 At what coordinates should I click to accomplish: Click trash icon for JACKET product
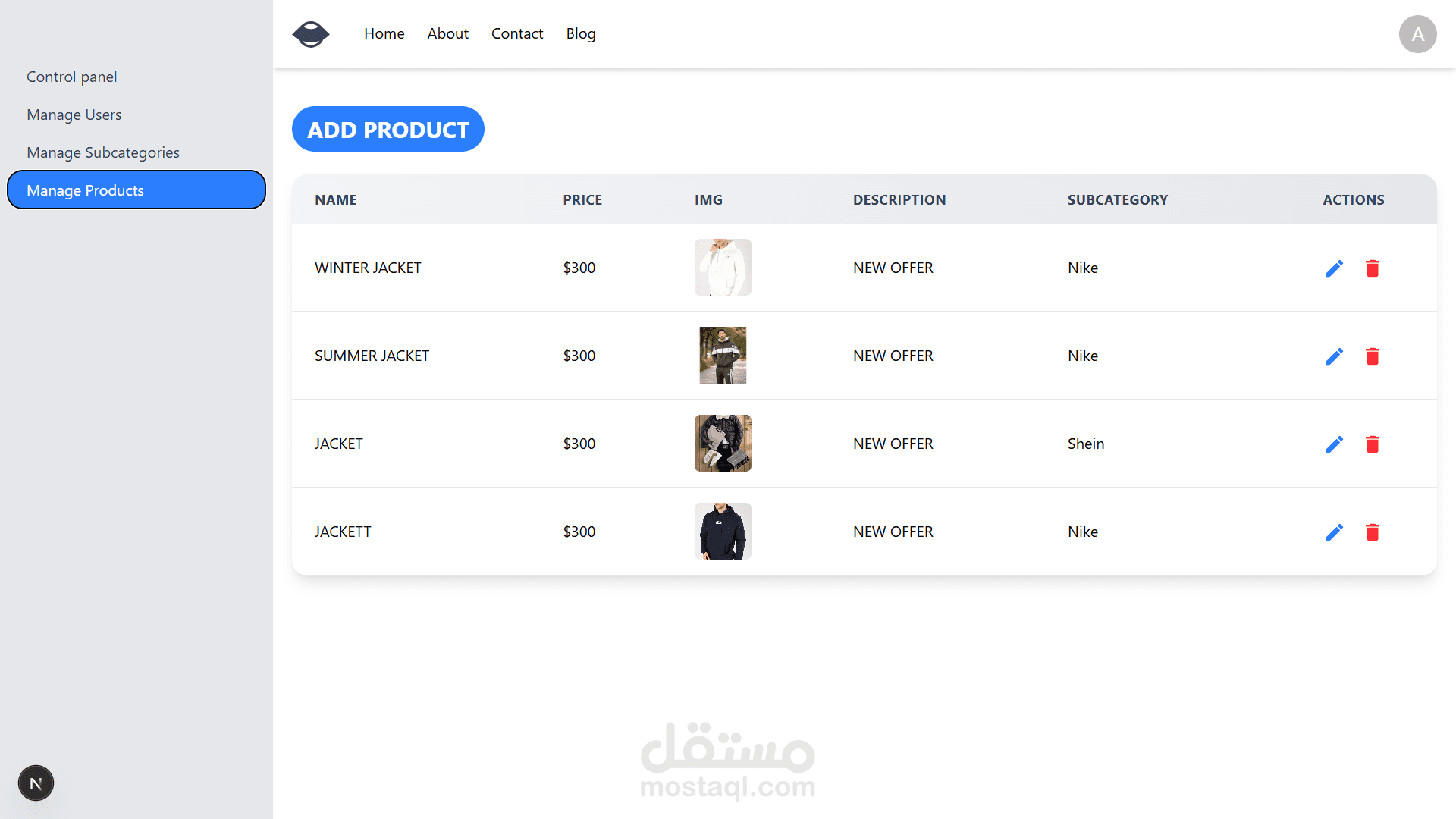[1372, 444]
